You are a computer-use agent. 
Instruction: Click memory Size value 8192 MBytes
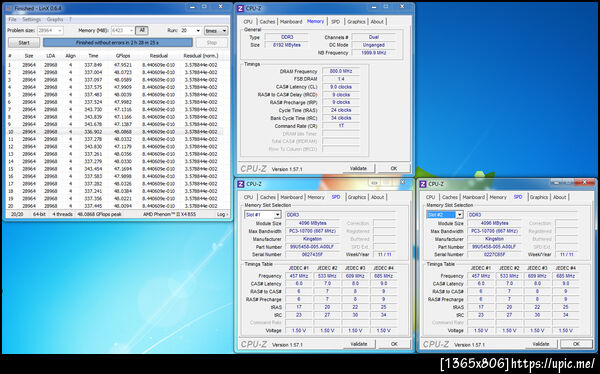(287, 45)
